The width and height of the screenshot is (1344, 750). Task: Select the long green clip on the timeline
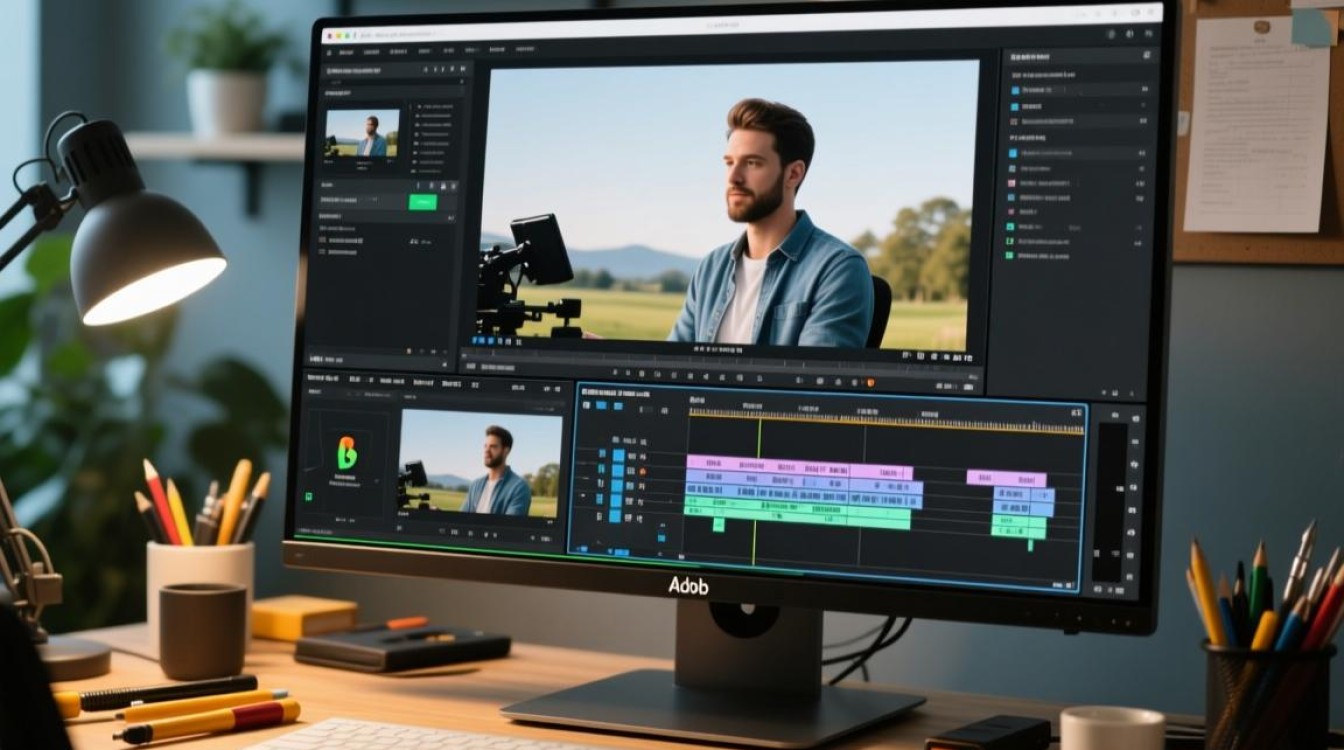click(x=798, y=514)
